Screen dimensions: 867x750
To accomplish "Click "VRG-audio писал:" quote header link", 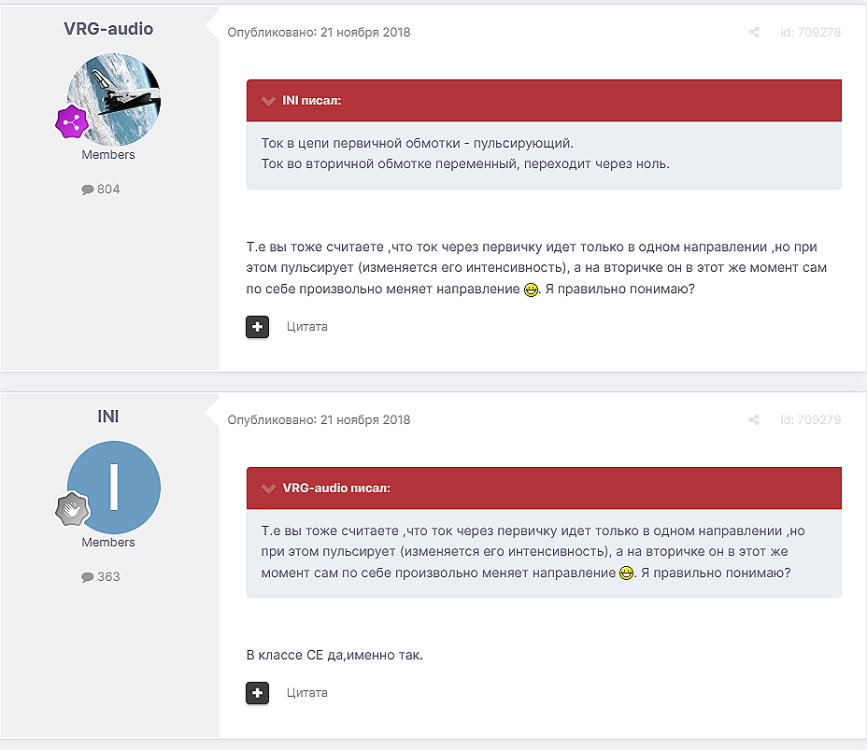I will point(336,488).
